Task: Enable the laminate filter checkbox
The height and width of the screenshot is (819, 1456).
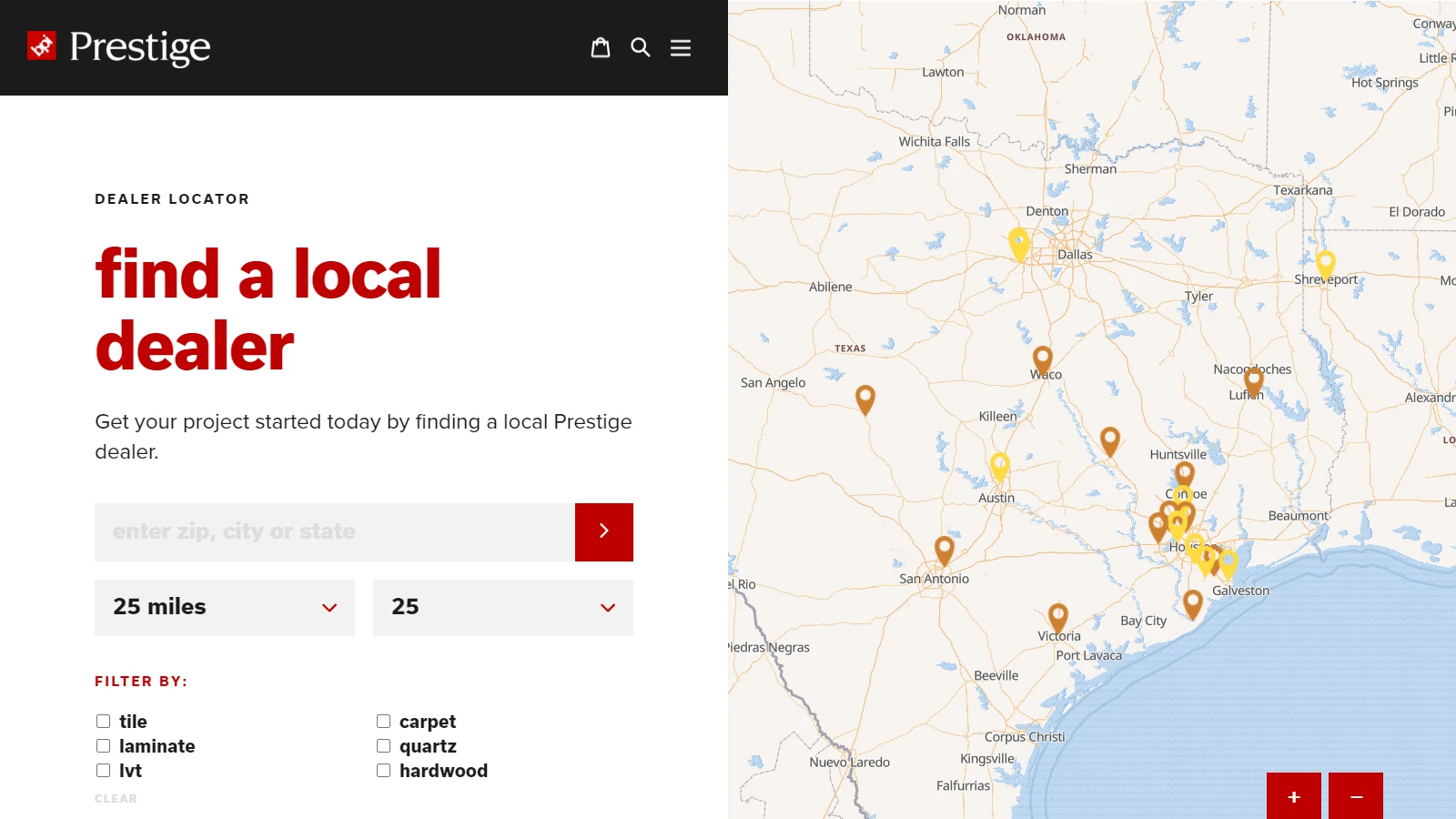Action: click(104, 746)
